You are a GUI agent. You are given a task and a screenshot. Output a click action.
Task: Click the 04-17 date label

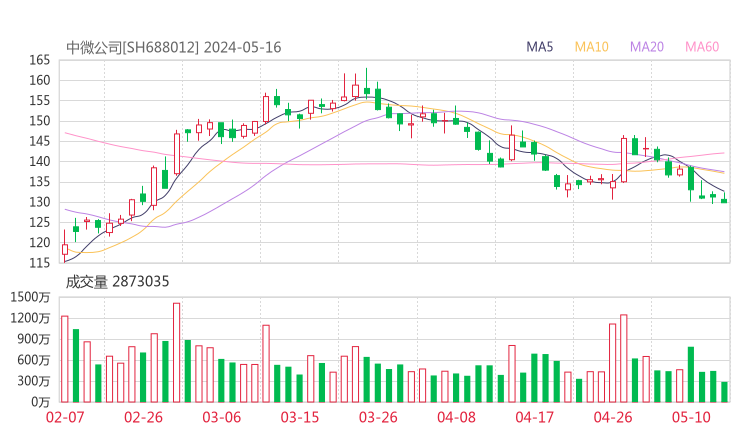[x=534, y=417]
